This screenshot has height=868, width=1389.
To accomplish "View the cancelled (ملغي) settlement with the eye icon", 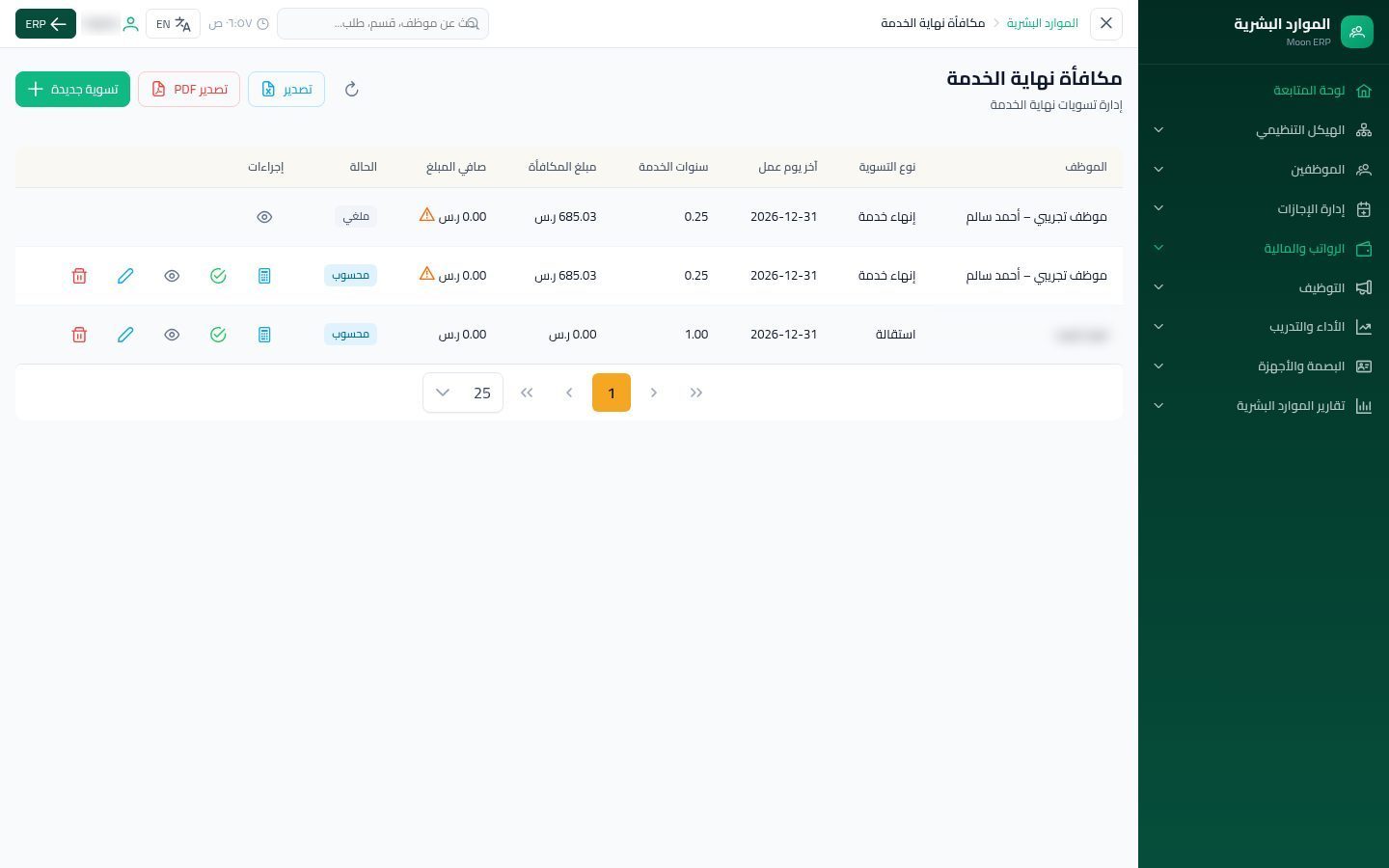I will click(x=264, y=217).
